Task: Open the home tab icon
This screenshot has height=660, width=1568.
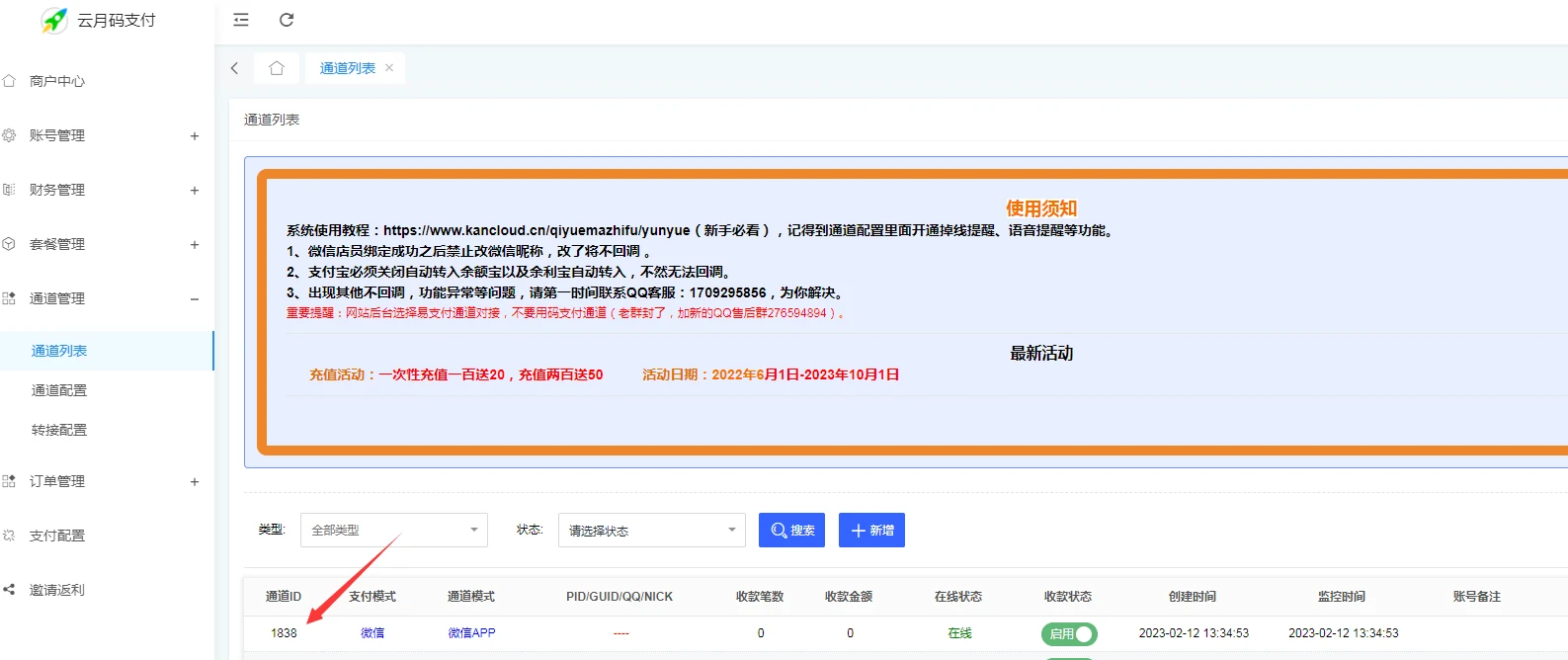Action: pos(277,68)
